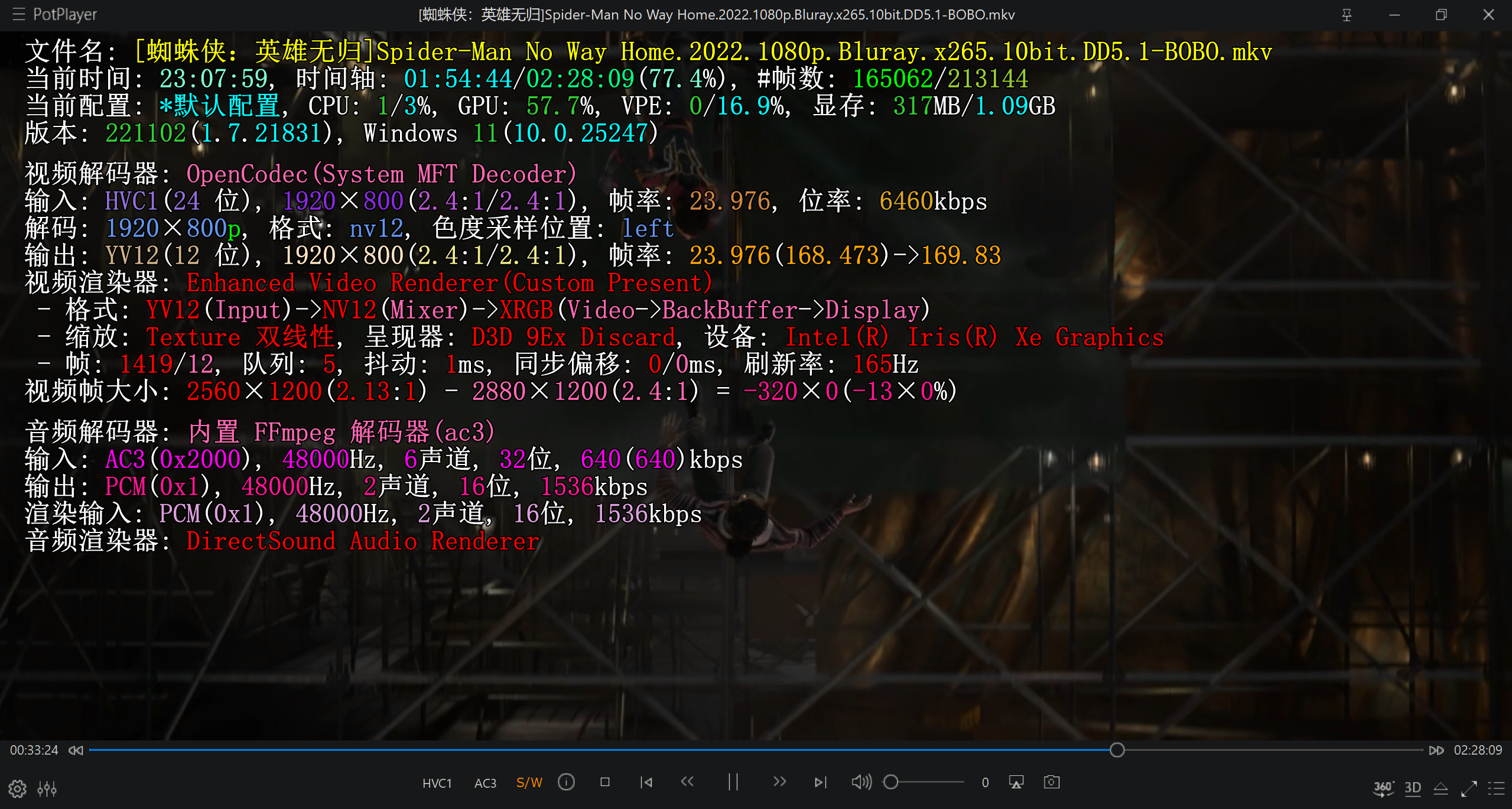The width and height of the screenshot is (1512, 809).
Task: Click the AC3 audio codec label
Action: coord(485,783)
